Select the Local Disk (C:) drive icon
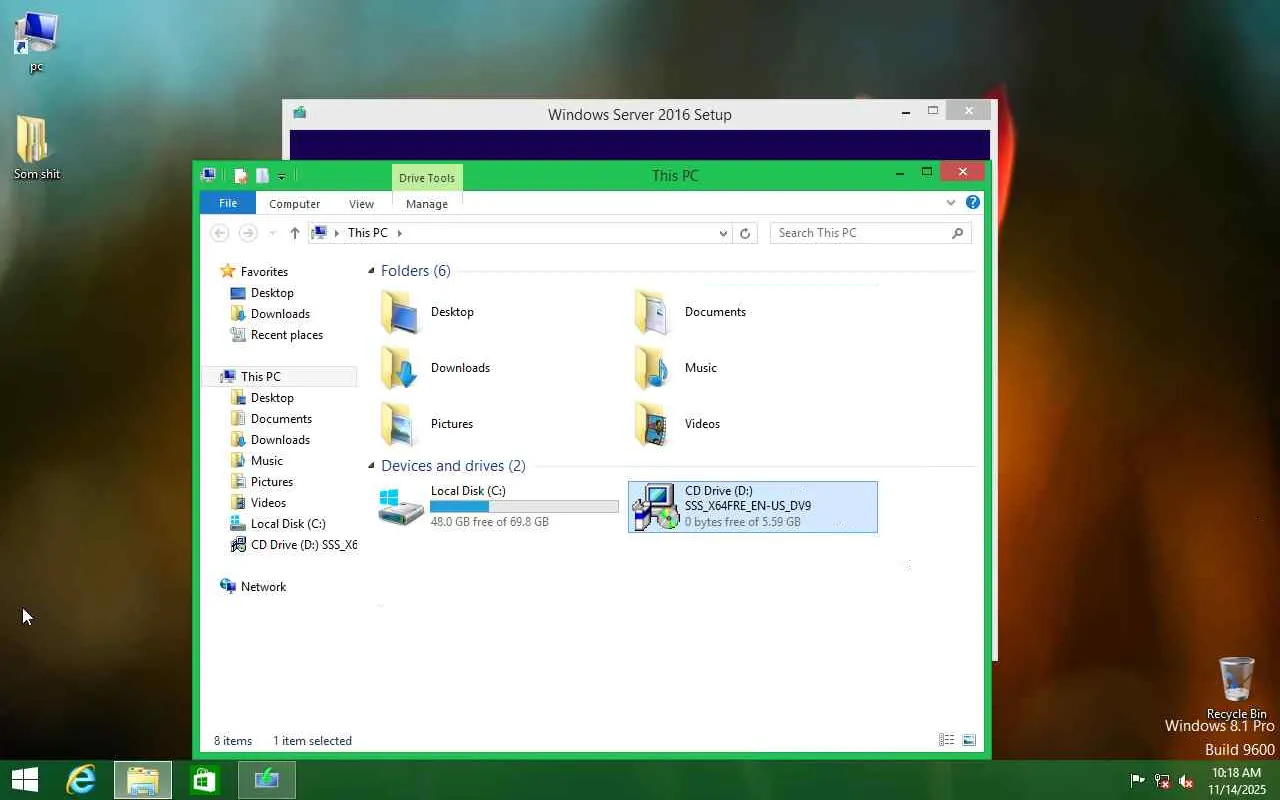 [x=400, y=507]
